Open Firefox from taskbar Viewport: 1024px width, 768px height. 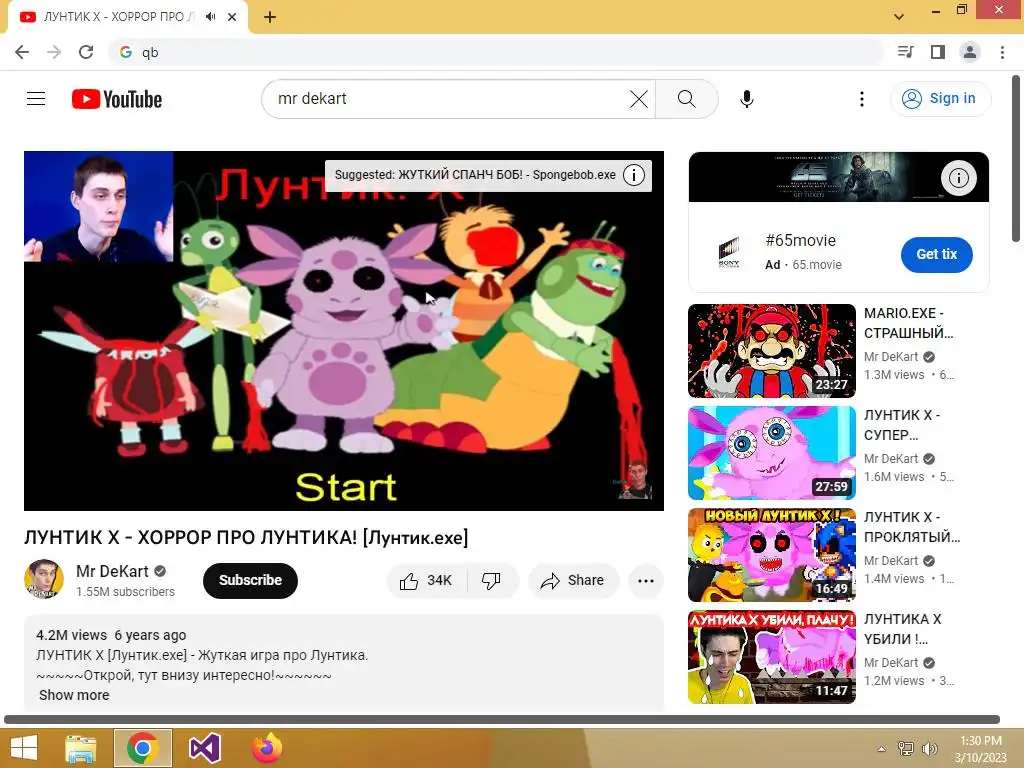pos(266,748)
